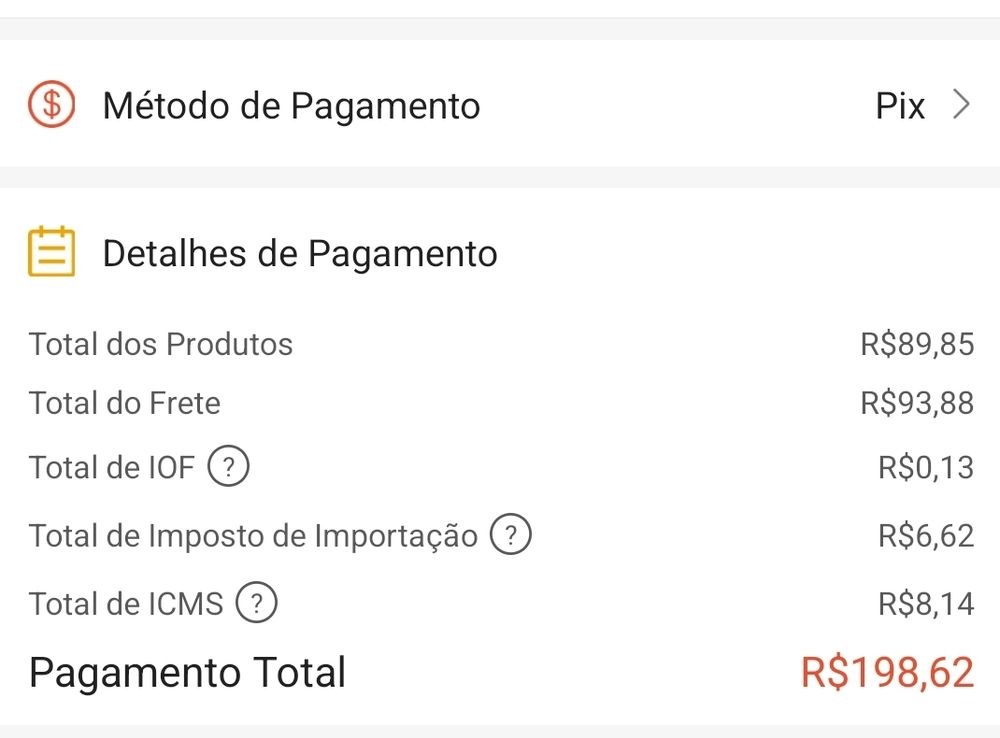This screenshot has width=1000, height=738.
Task: Tap the R$89,85 products total amount
Action: [916, 344]
